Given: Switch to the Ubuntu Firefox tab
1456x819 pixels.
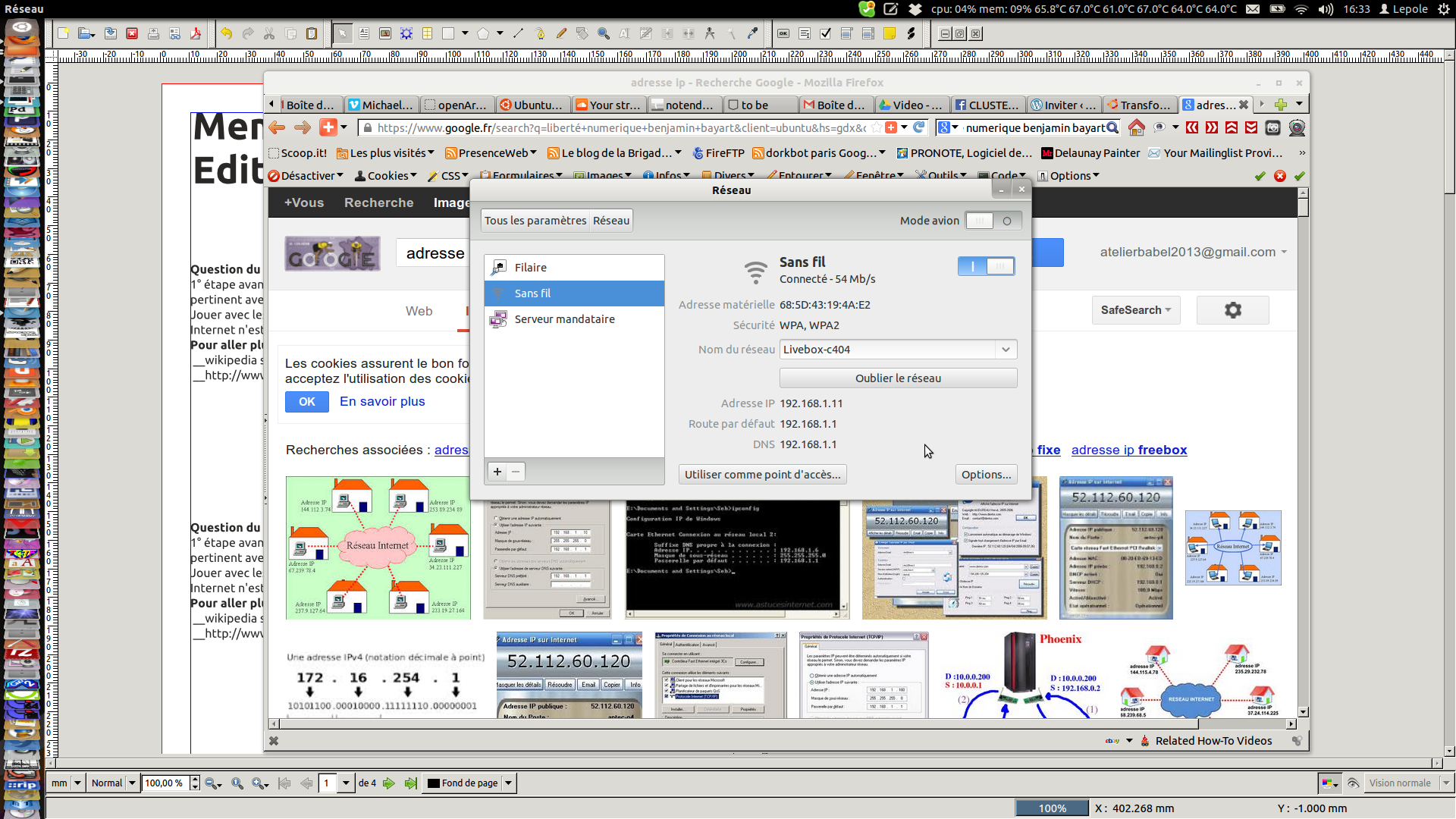Looking at the screenshot, I should point(532,105).
